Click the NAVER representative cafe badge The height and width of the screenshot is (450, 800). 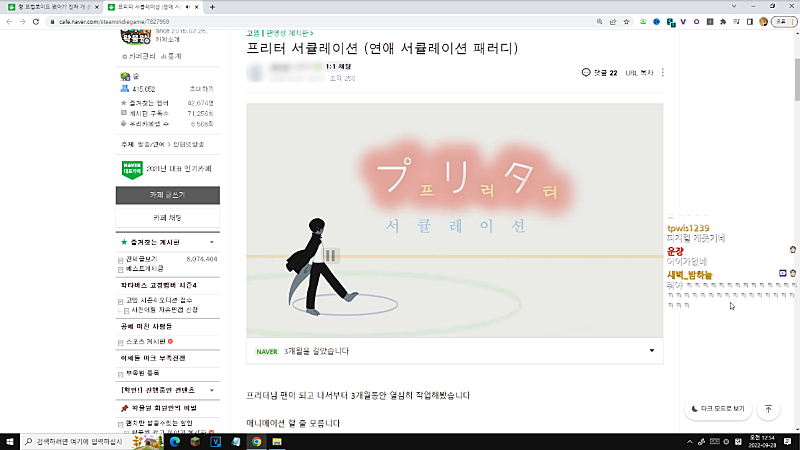tap(132, 169)
